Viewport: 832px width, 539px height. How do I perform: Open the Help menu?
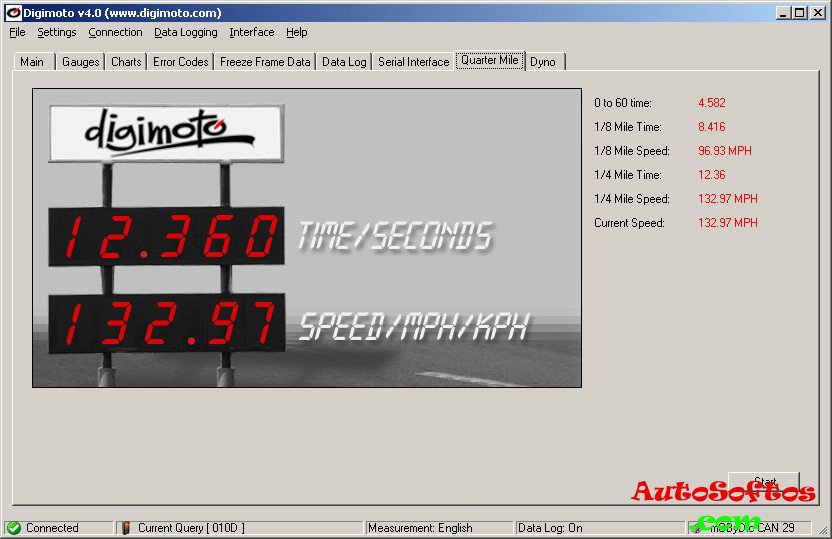pos(297,32)
